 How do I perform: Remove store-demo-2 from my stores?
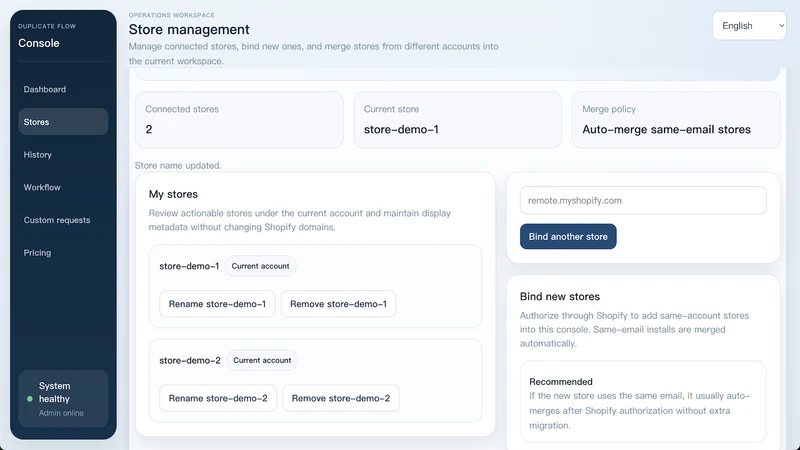341,398
